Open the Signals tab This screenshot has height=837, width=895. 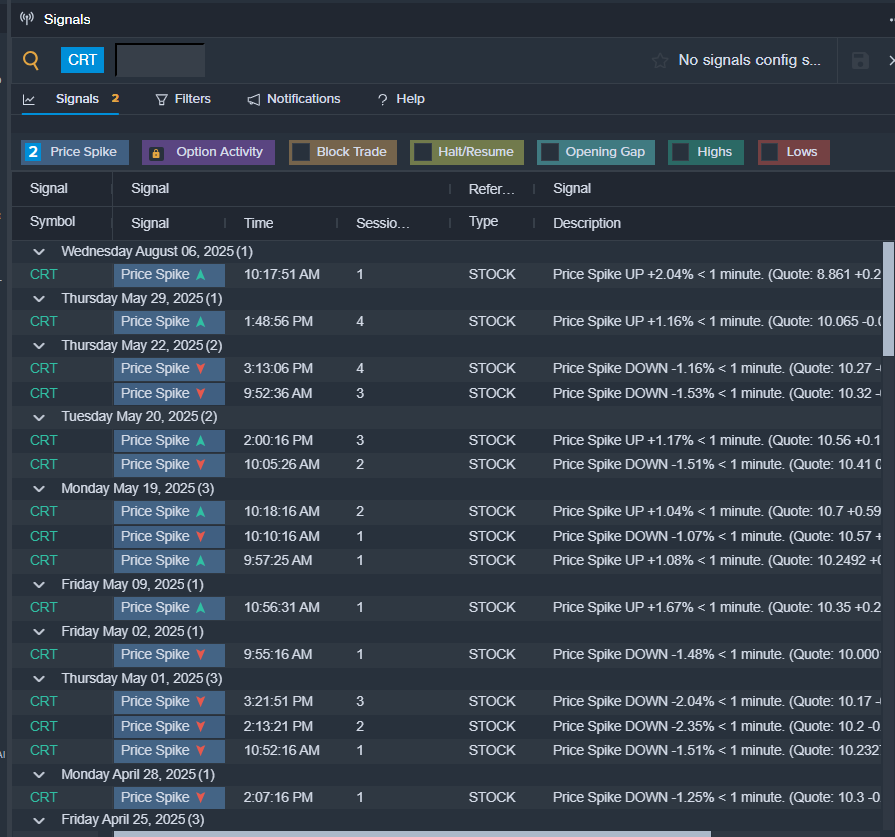pyautogui.click(x=77, y=99)
